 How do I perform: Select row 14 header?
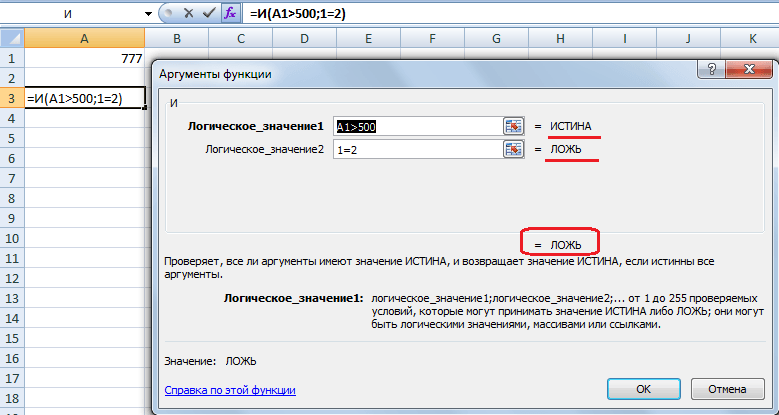[12, 319]
